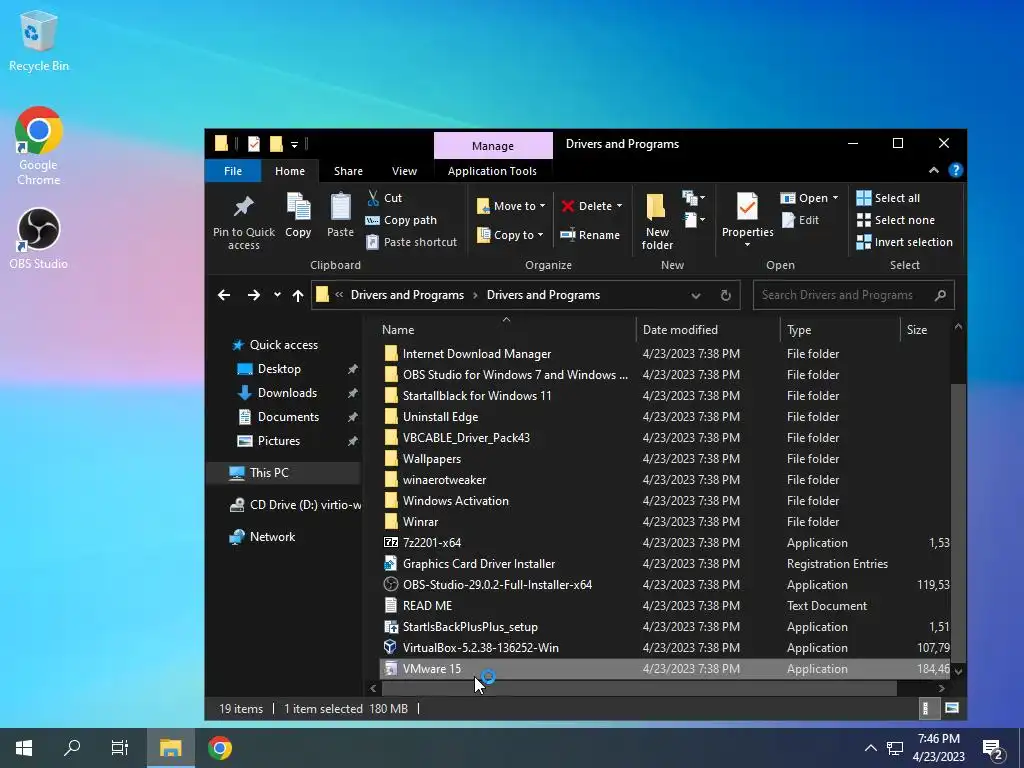Switch to the View tab
Screen dimensions: 1024x768
[x=404, y=171]
